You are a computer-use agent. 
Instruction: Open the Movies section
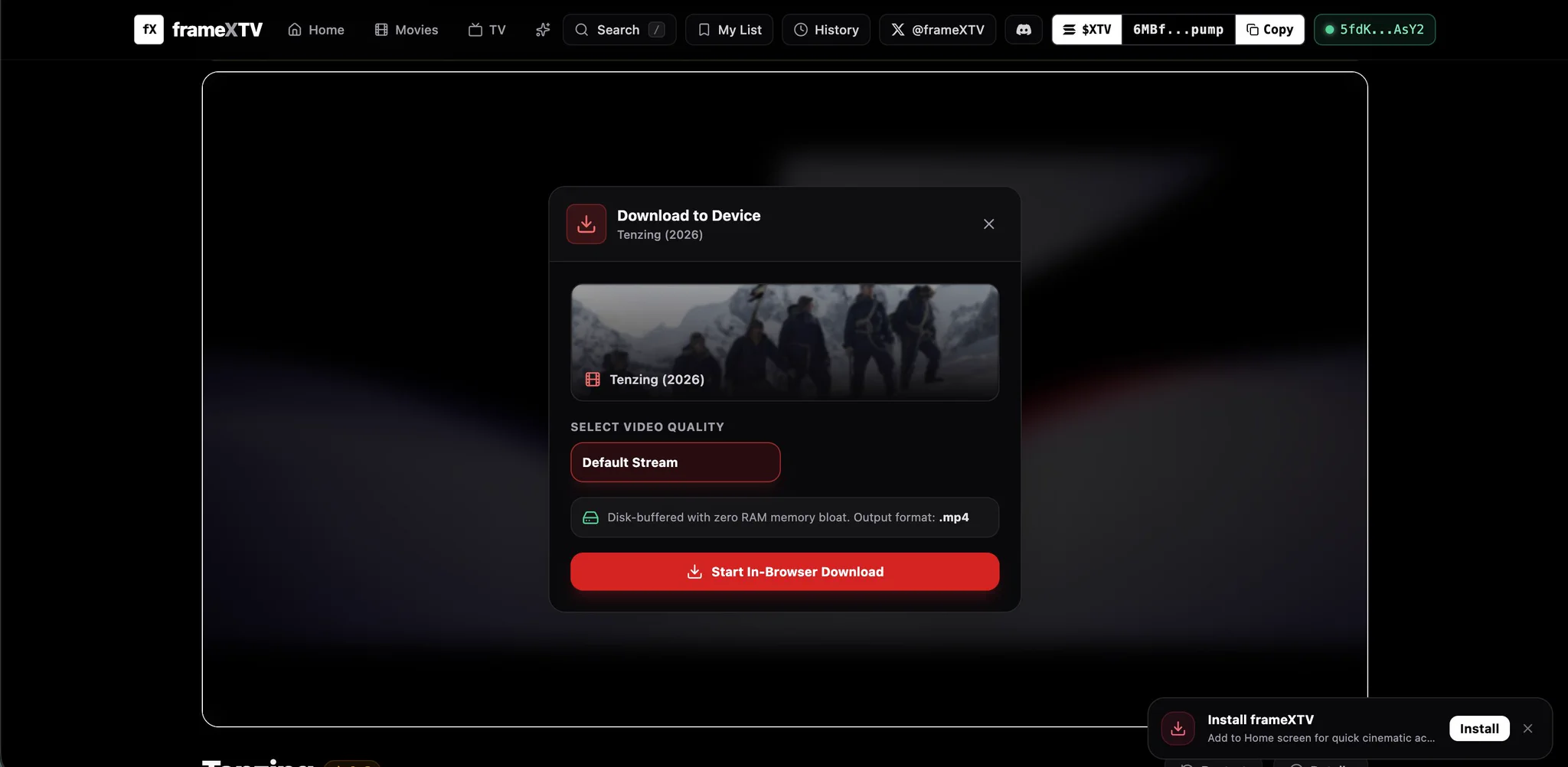(x=407, y=29)
